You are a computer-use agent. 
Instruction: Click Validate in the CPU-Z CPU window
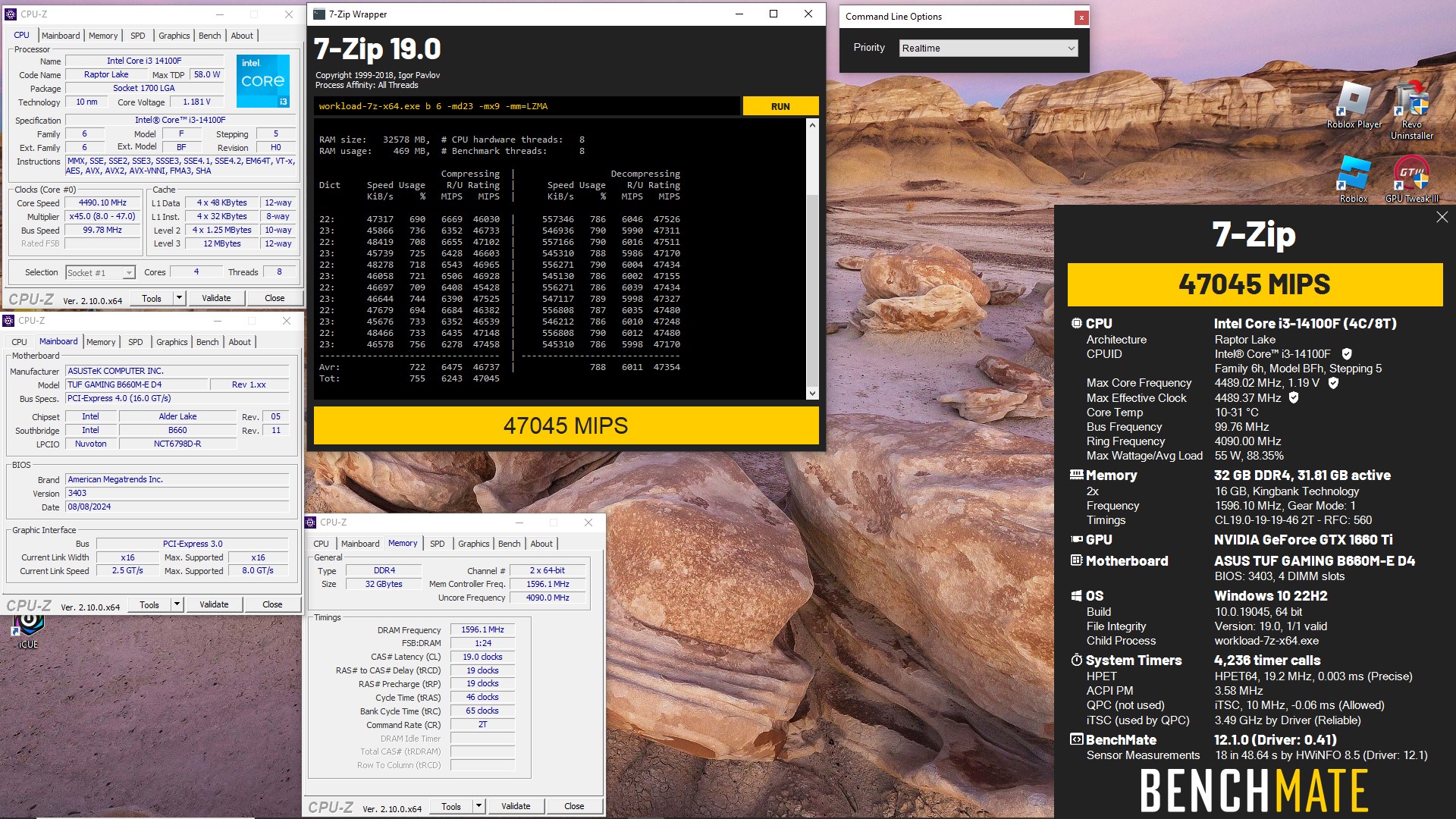[x=216, y=298]
